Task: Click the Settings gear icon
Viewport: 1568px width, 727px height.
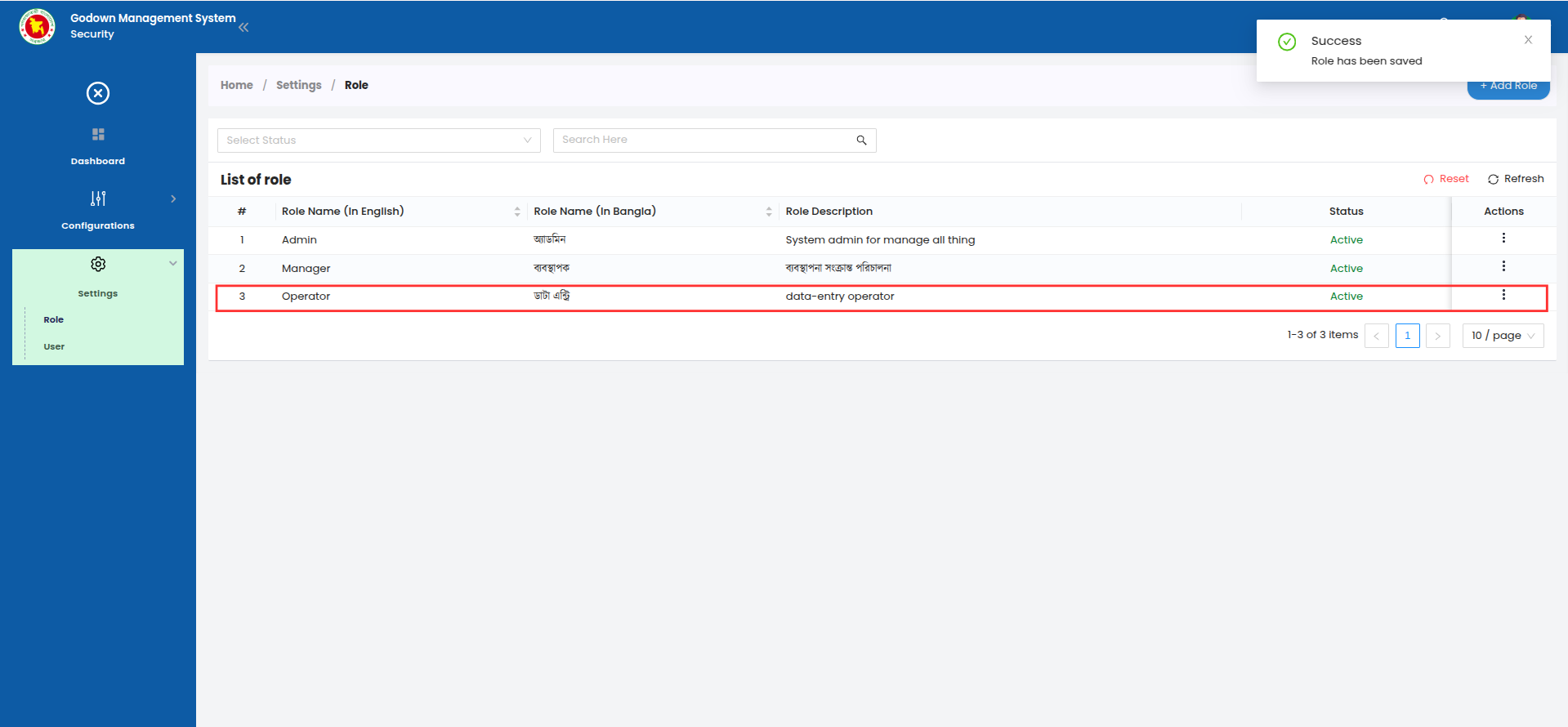Action: (x=98, y=264)
